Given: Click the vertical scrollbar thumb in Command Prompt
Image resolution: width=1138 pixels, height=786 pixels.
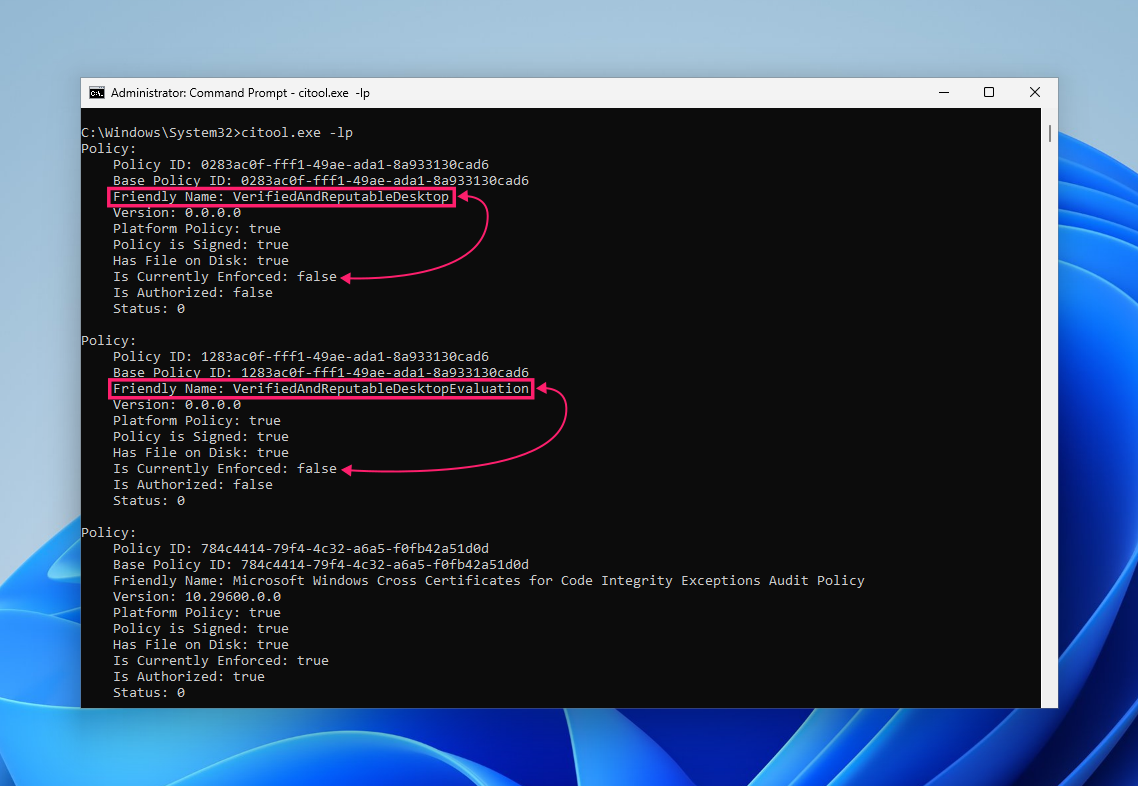Looking at the screenshot, I should click(1049, 134).
